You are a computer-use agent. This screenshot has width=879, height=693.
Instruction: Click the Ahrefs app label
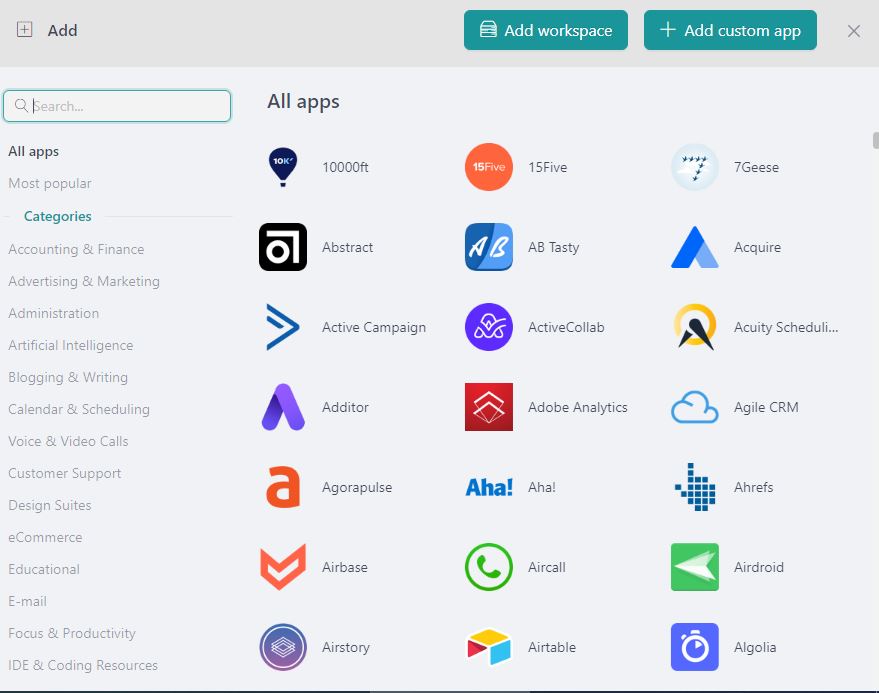[x=753, y=487]
